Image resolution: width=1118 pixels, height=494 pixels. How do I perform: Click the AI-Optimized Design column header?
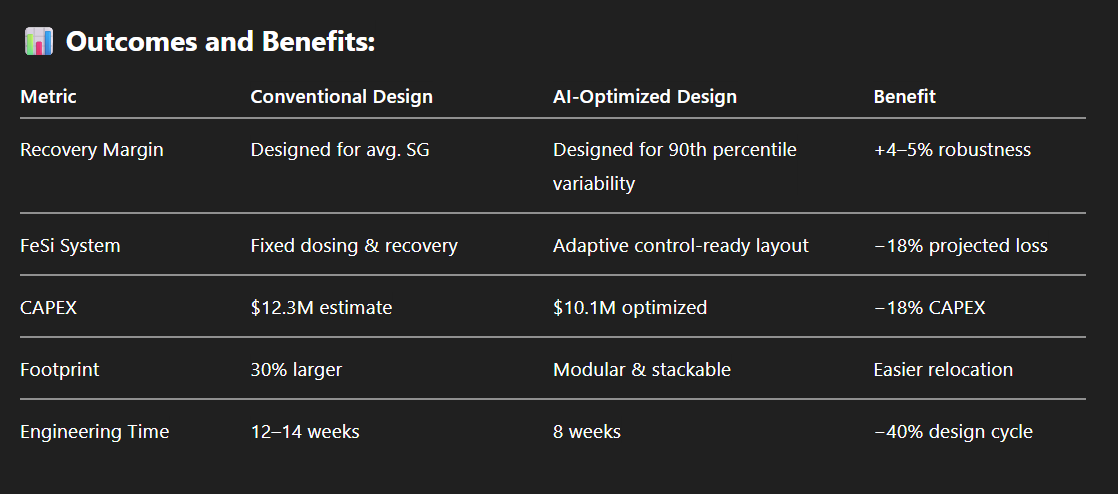pos(645,96)
